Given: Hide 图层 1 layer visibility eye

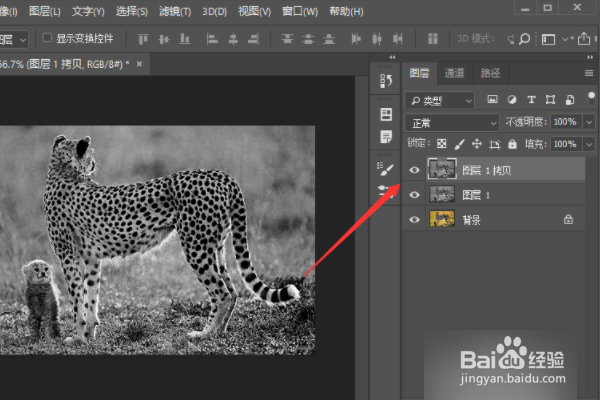Looking at the screenshot, I should (x=414, y=195).
